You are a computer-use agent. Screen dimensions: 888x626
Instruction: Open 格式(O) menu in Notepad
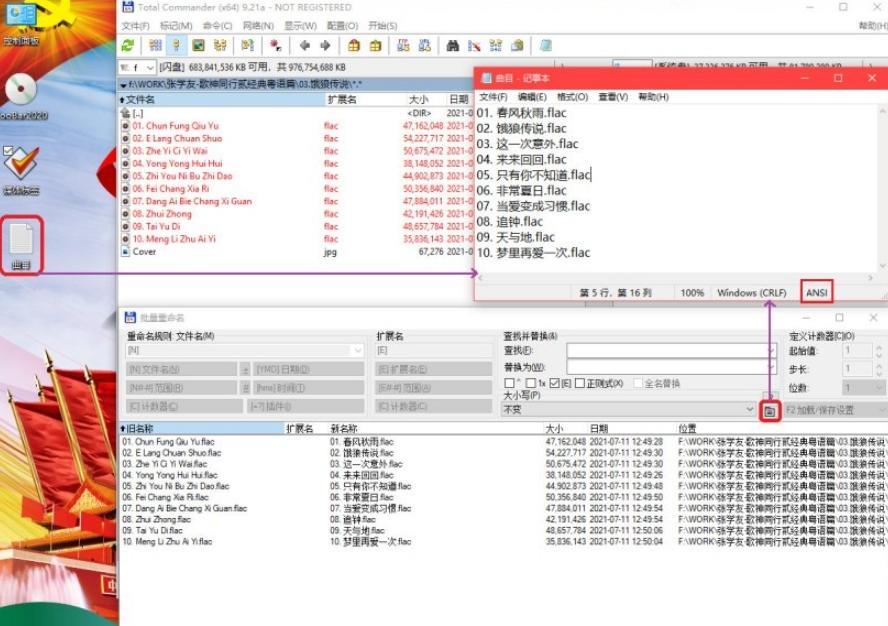coord(573,97)
